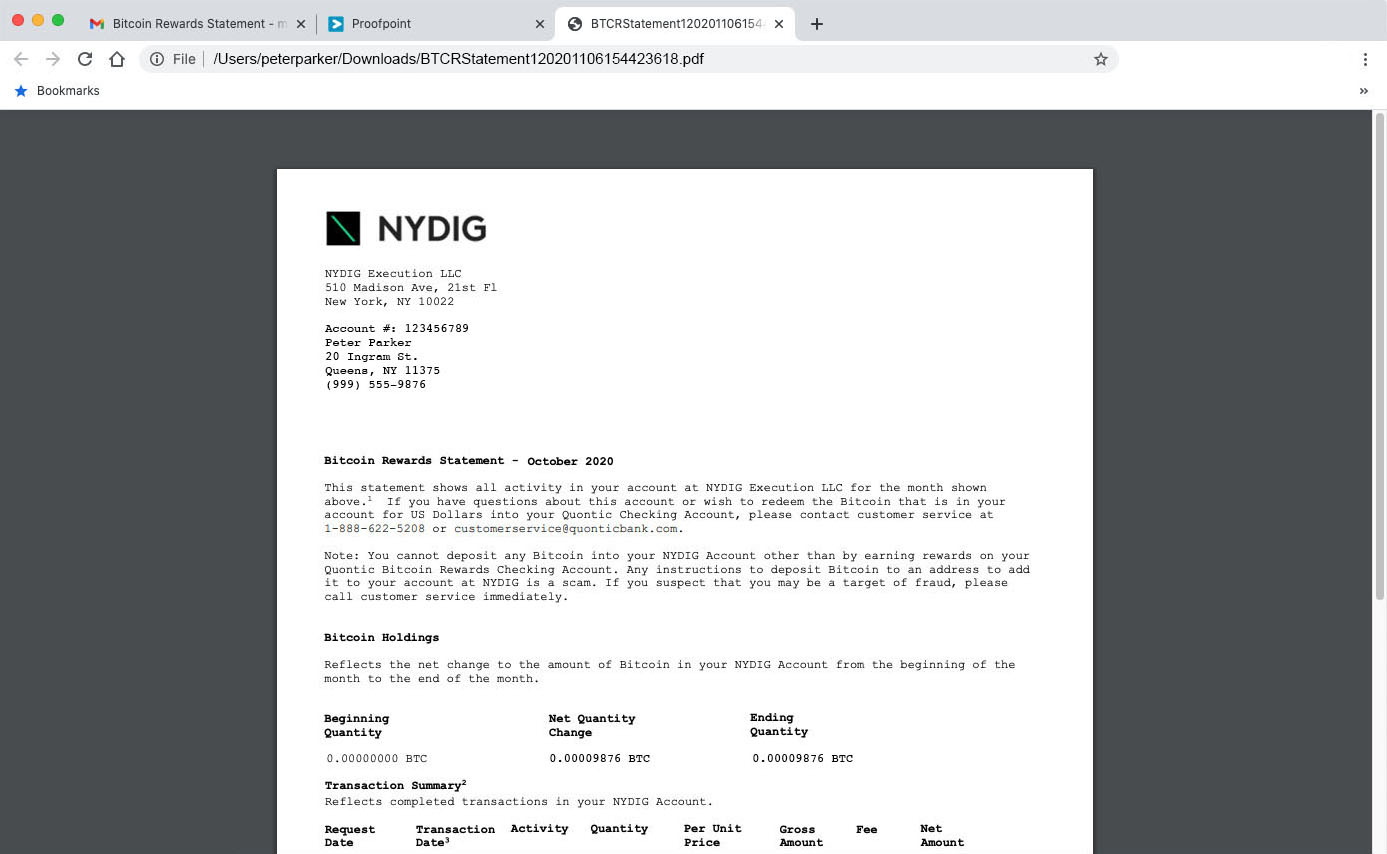1387x854 pixels.
Task: Open the Bookmarks folder in the bar
Action: tap(68, 91)
